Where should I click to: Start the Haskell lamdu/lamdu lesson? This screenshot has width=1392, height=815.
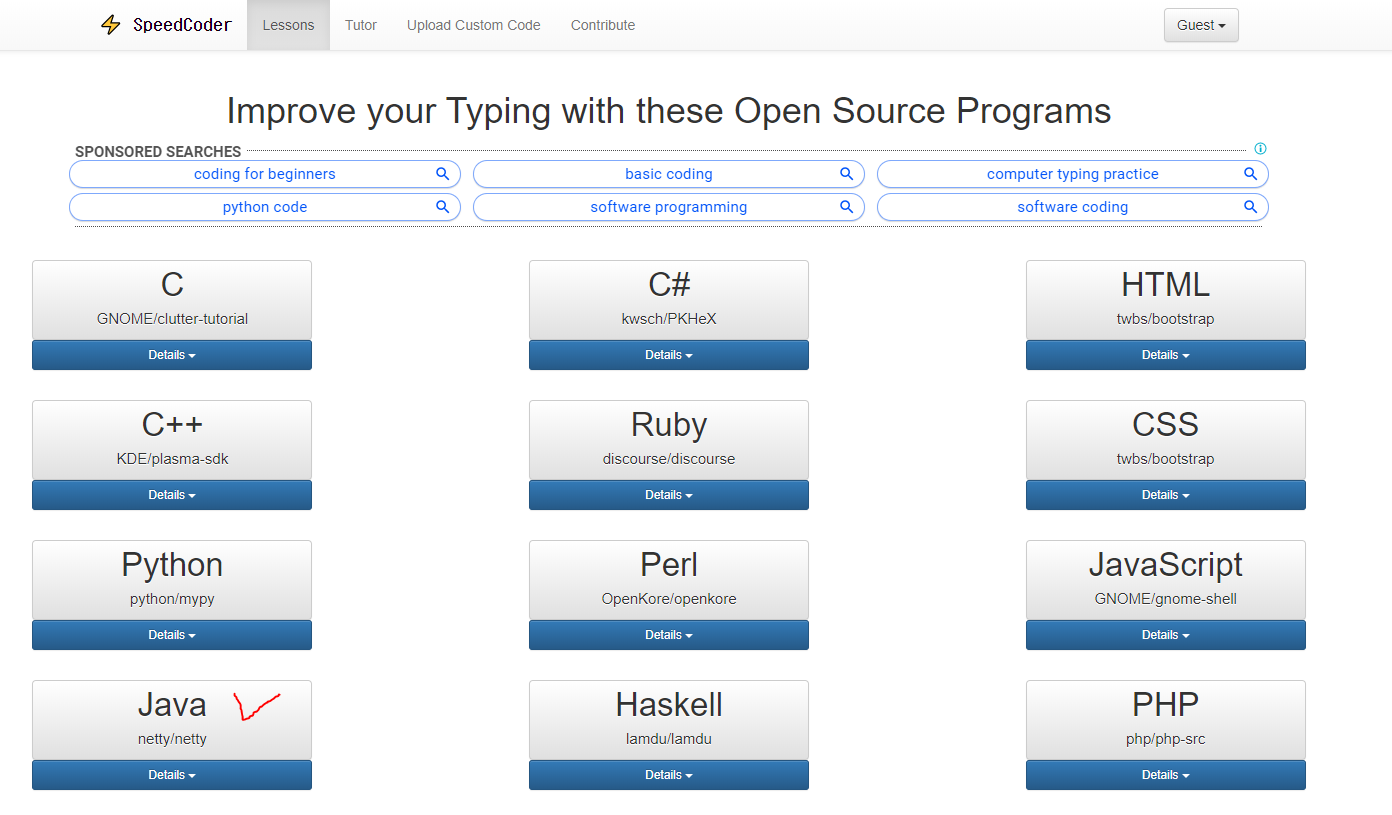coord(669,720)
